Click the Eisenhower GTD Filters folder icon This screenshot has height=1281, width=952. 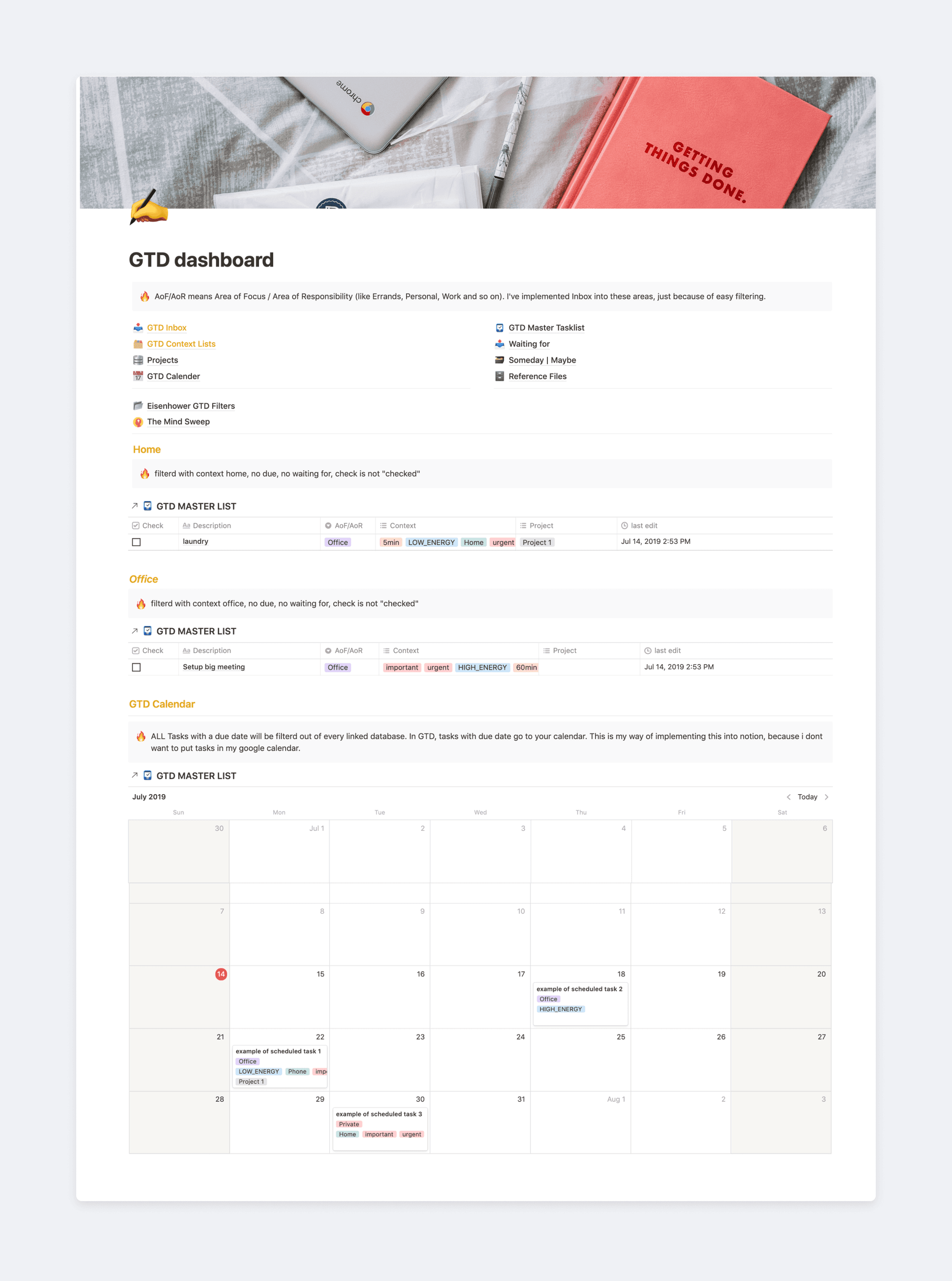(138, 406)
